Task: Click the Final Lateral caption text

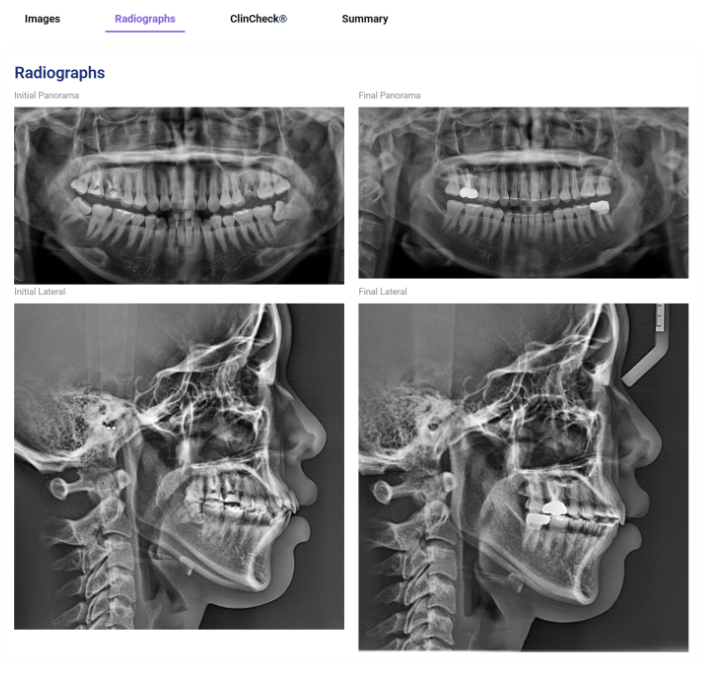Action: [x=382, y=292]
